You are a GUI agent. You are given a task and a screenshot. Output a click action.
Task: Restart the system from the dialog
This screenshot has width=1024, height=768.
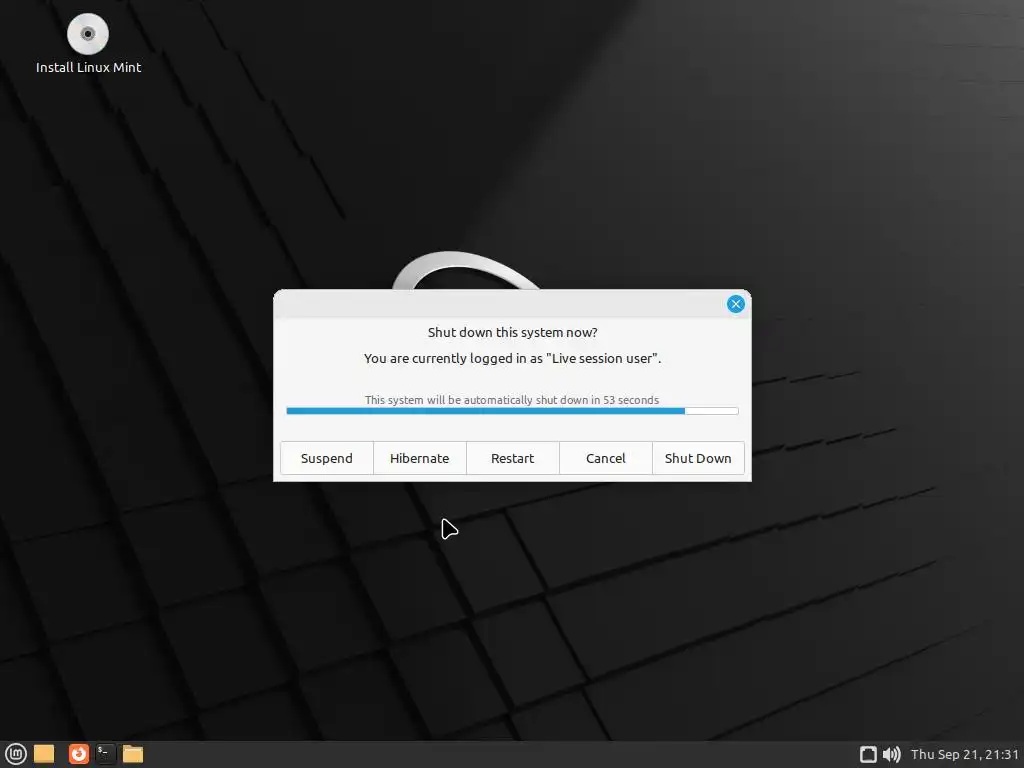513,458
